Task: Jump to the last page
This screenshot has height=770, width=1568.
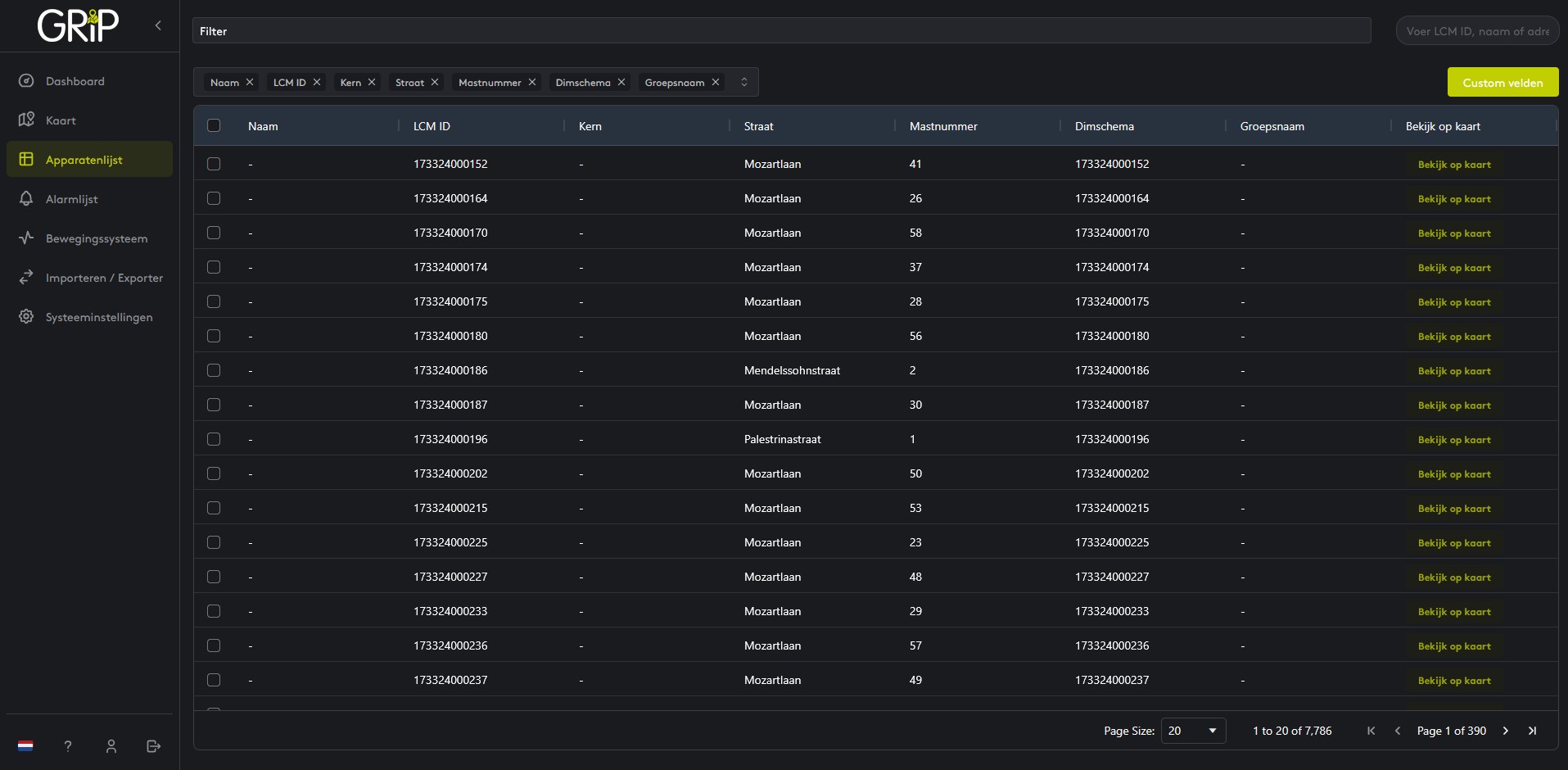Action: (x=1532, y=731)
